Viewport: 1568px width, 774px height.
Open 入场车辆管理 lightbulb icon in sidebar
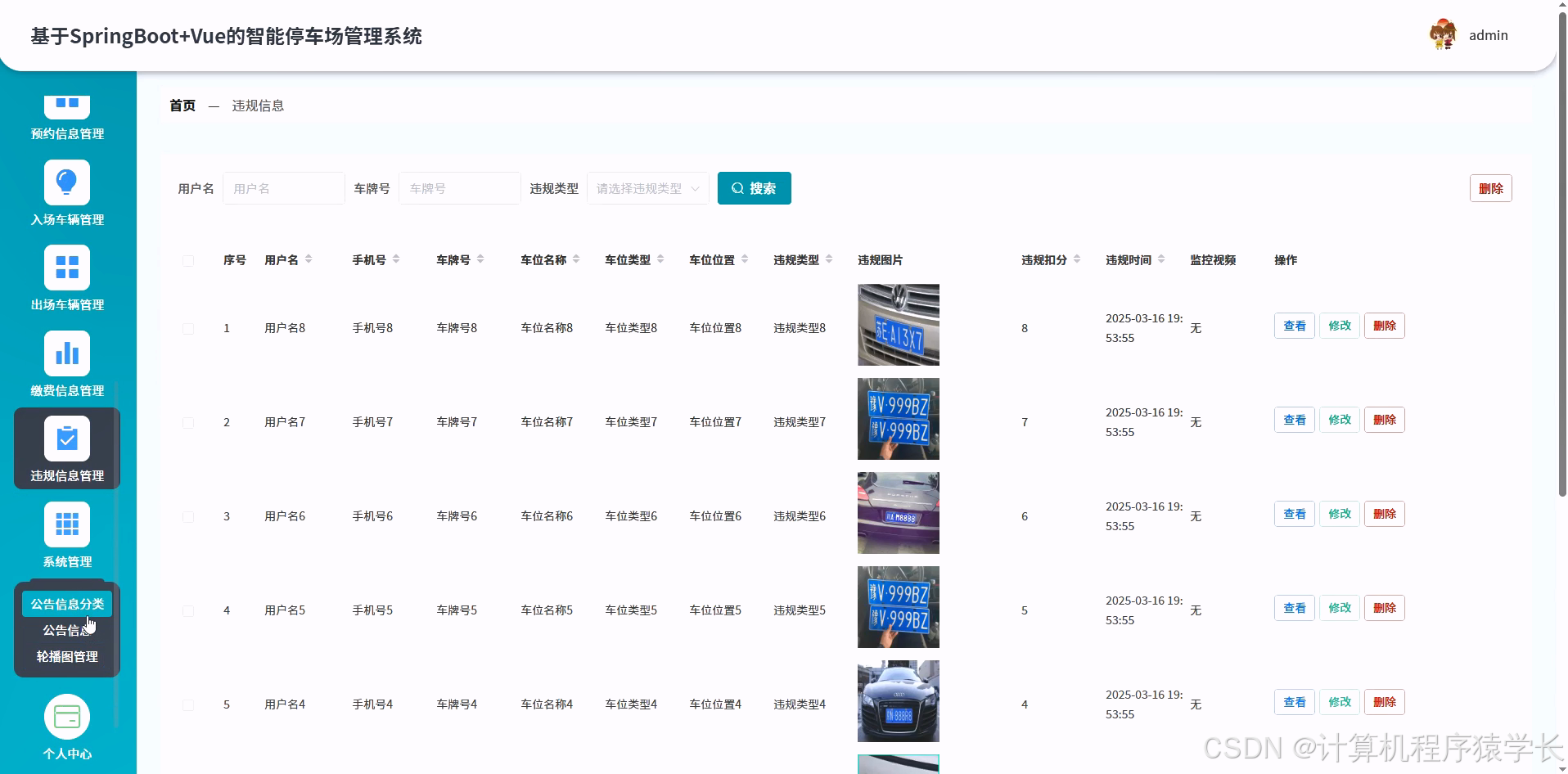coord(67,182)
